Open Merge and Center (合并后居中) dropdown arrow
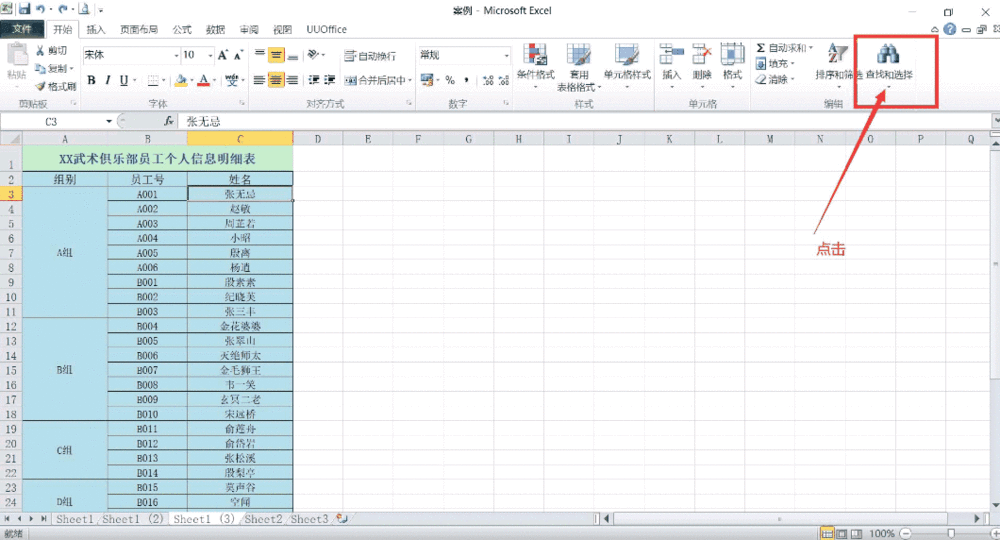 coord(409,80)
